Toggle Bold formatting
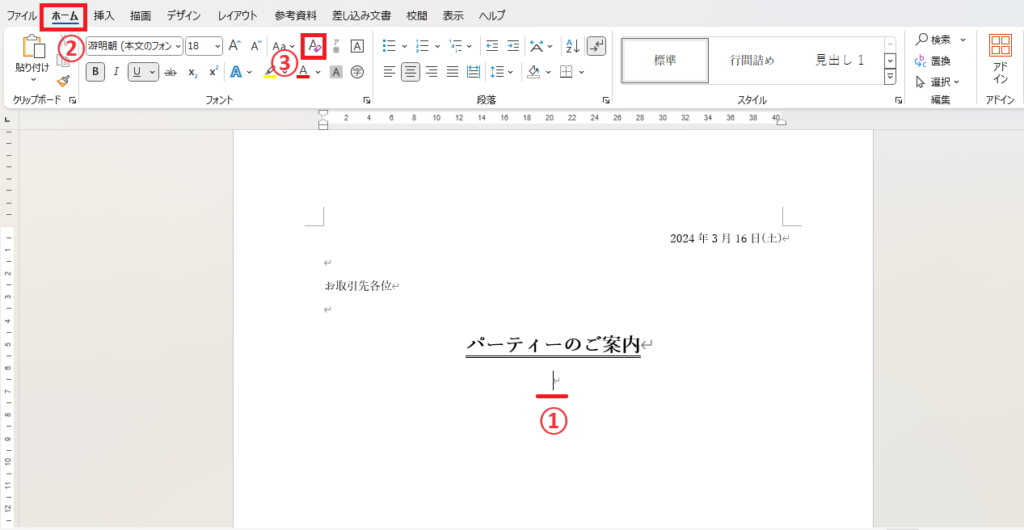The height and width of the screenshot is (530, 1024). [x=95, y=72]
